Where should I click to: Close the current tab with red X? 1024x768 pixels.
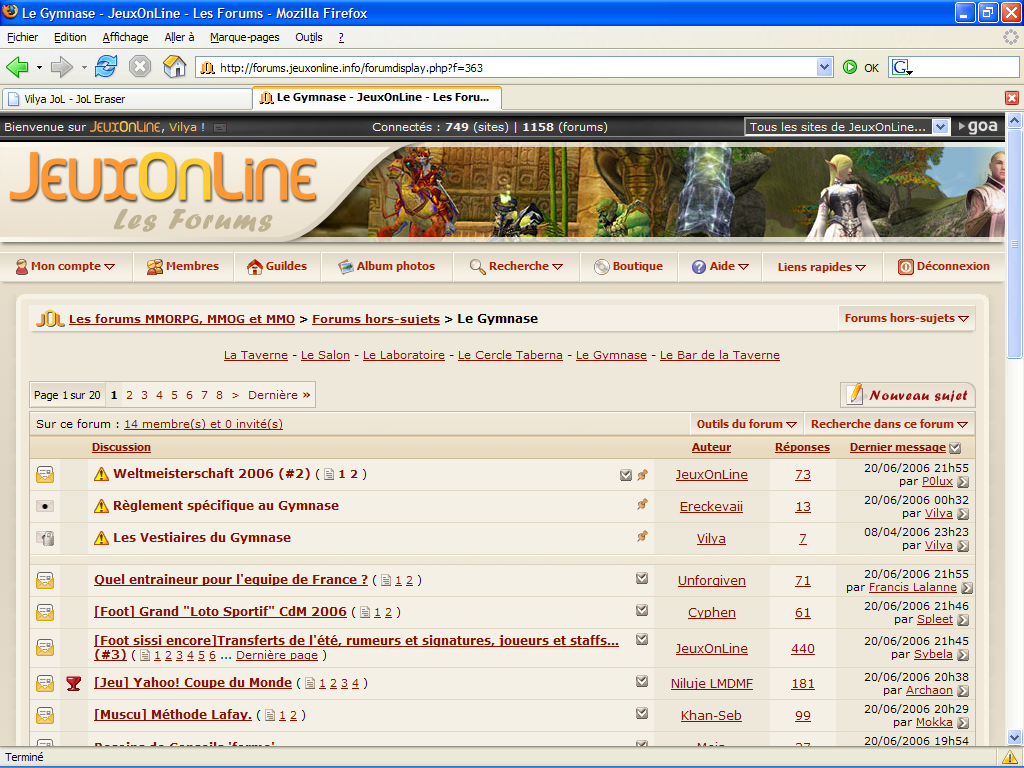[x=1012, y=98]
